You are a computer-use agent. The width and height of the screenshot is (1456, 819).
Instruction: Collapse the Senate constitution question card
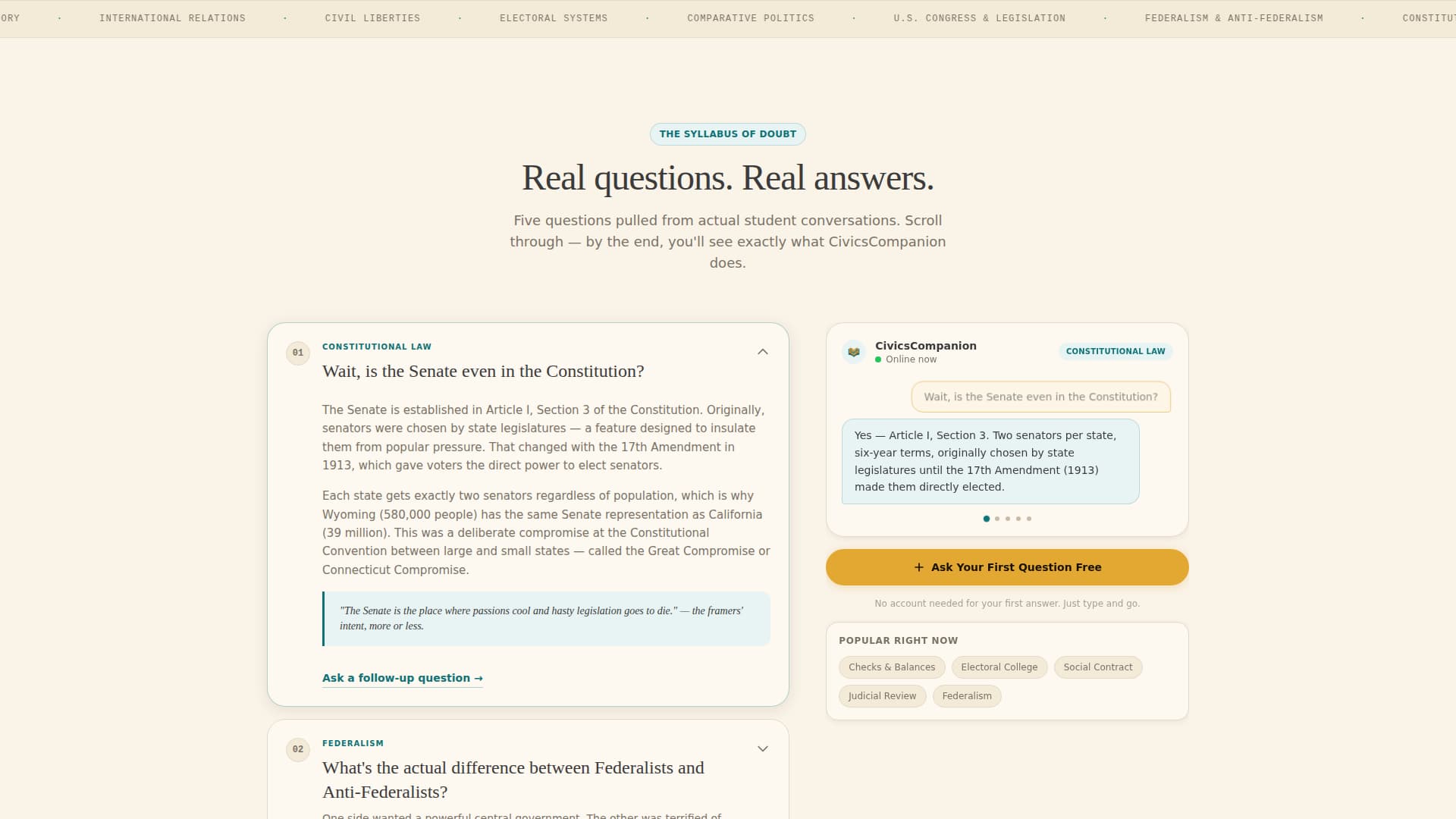[763, 352]
